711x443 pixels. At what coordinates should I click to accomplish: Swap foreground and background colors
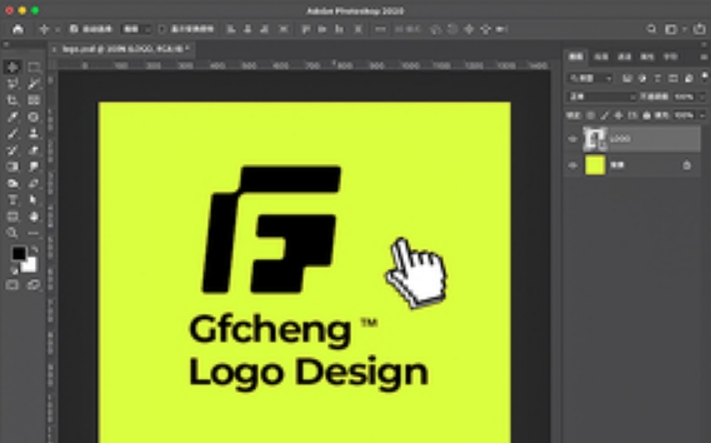(x=34, y=249)
